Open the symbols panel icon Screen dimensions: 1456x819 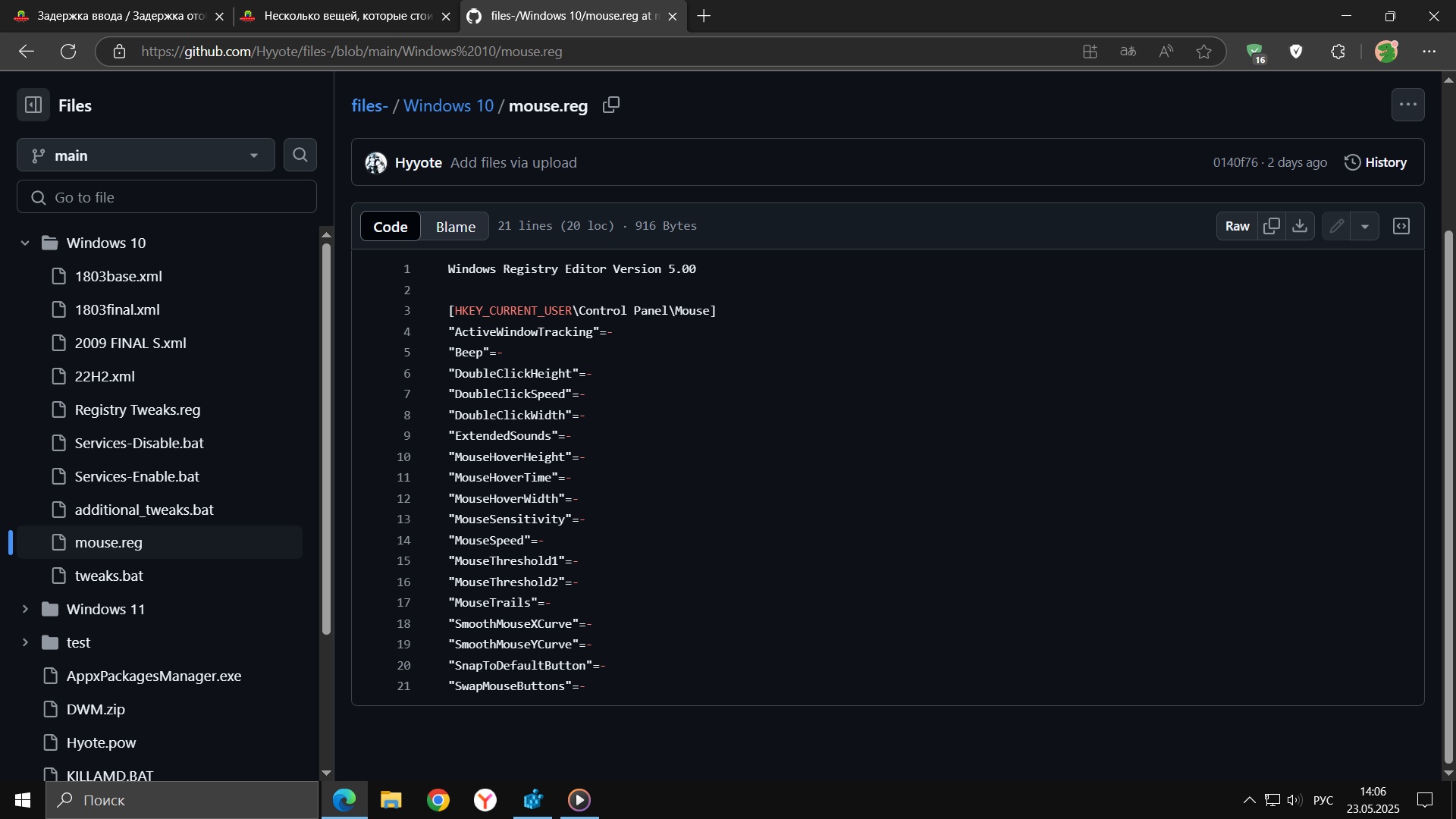click(1401, 226)
